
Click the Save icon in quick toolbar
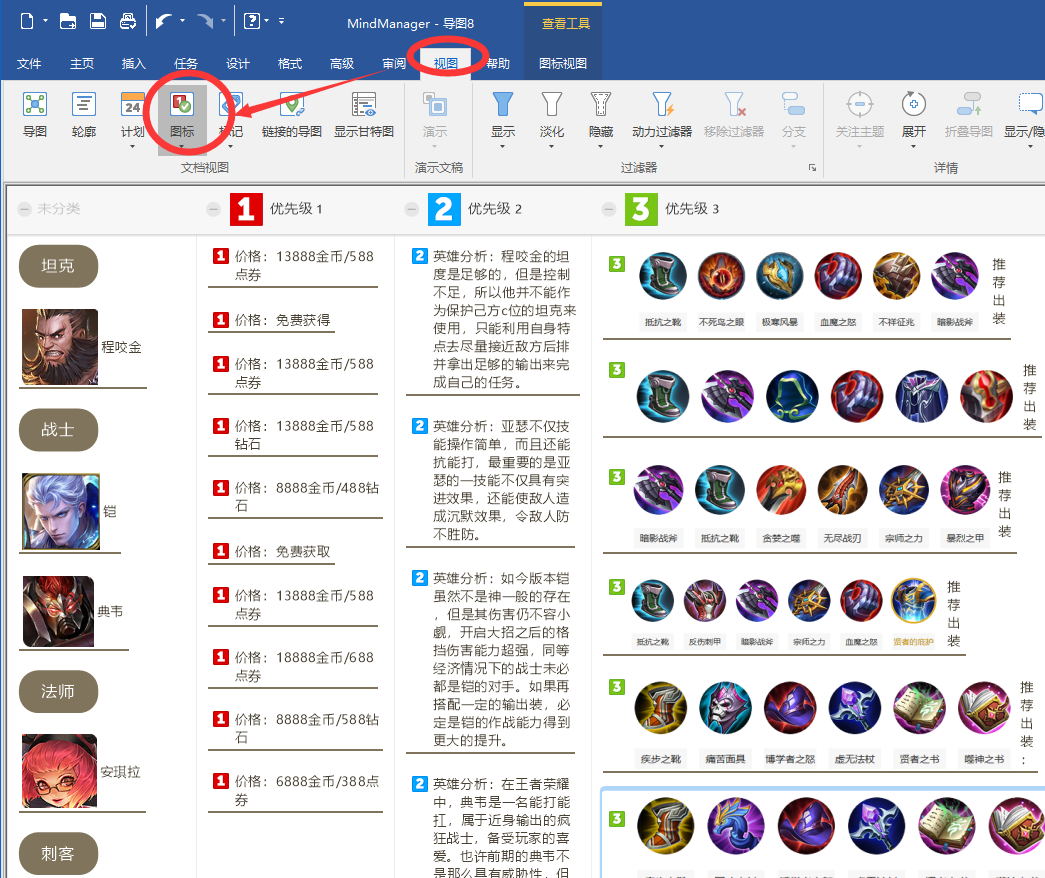coord(98,21)
